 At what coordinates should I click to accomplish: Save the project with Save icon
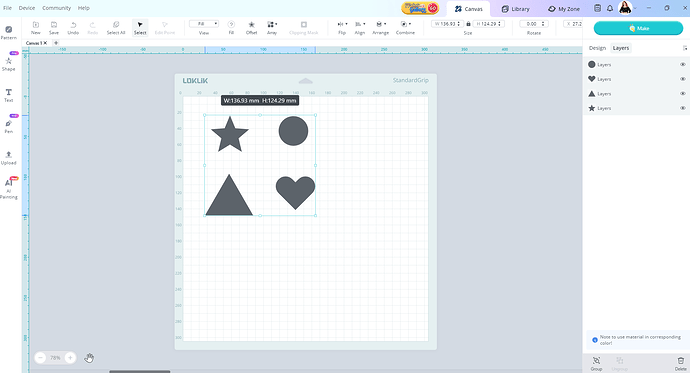[x=54, y=28]
